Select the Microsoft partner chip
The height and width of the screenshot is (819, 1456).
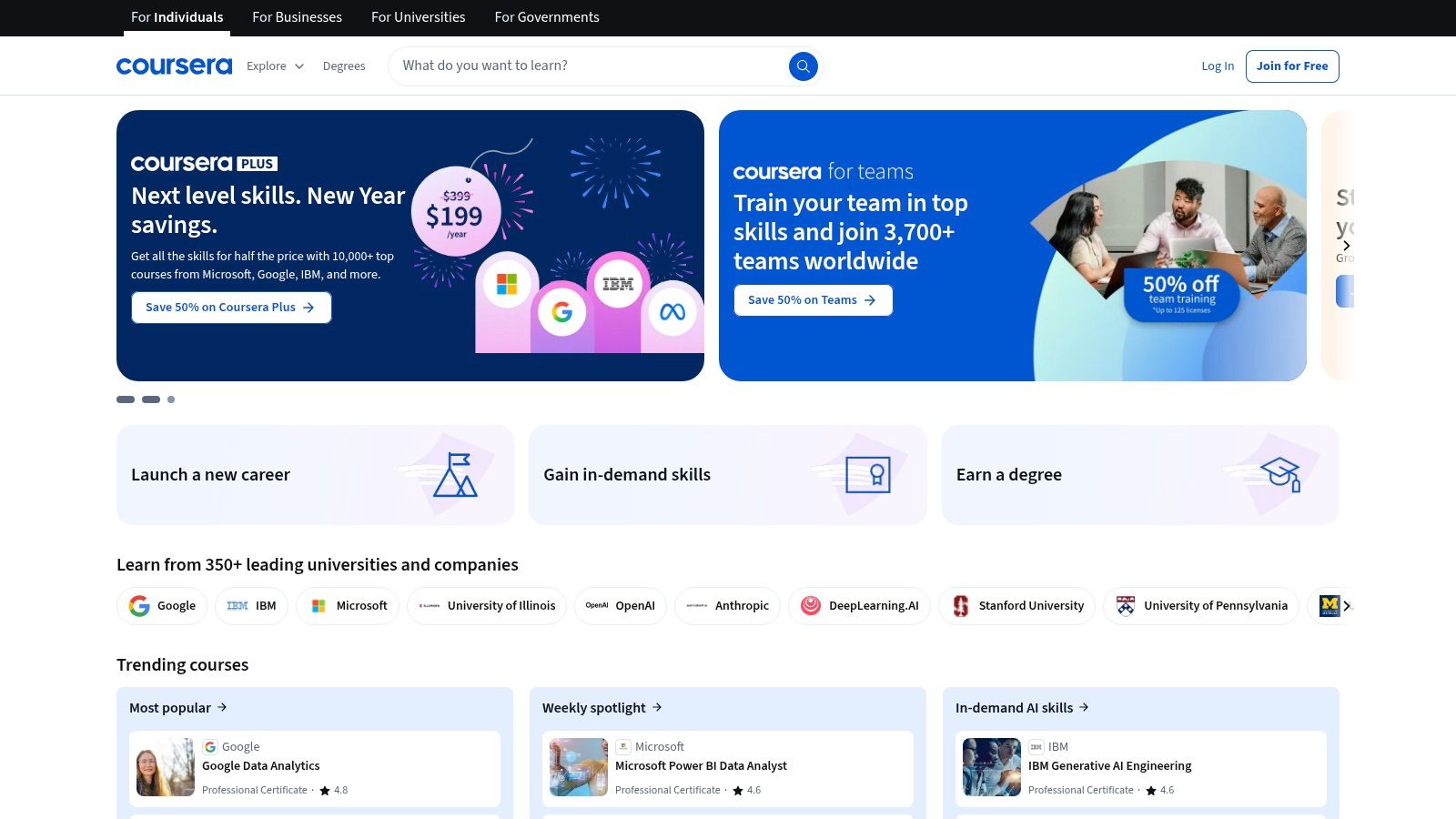(x=348, y=606)
